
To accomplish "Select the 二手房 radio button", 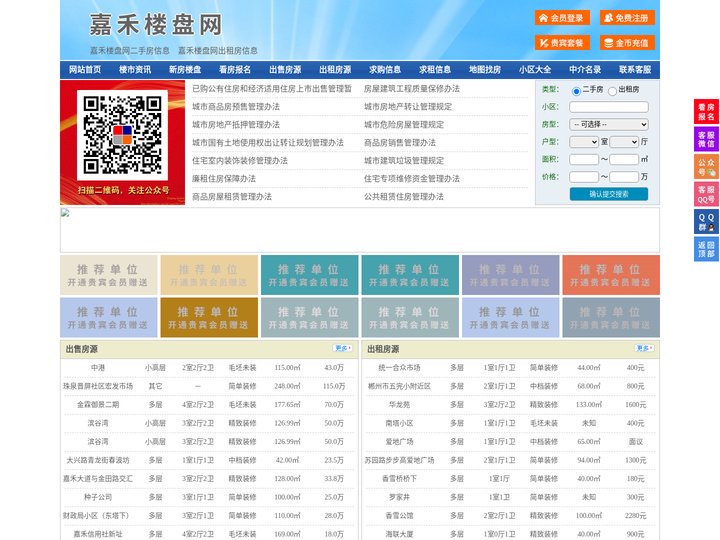I will tap(576, 91).
